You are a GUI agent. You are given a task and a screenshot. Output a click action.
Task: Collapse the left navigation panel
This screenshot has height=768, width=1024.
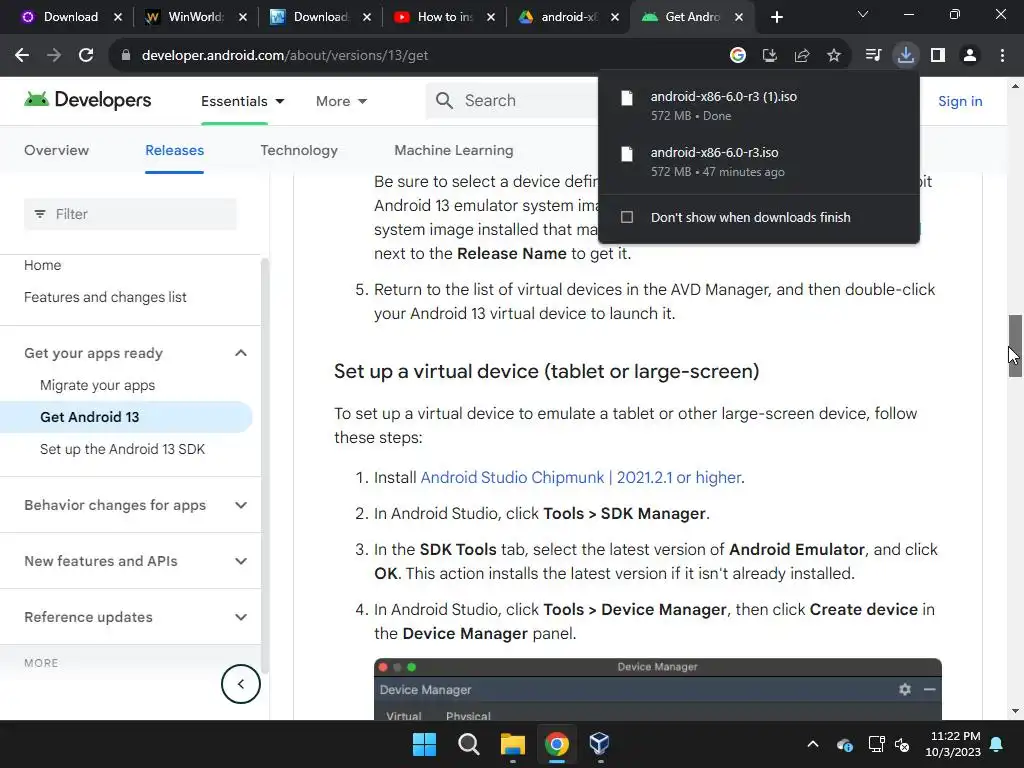240,684
